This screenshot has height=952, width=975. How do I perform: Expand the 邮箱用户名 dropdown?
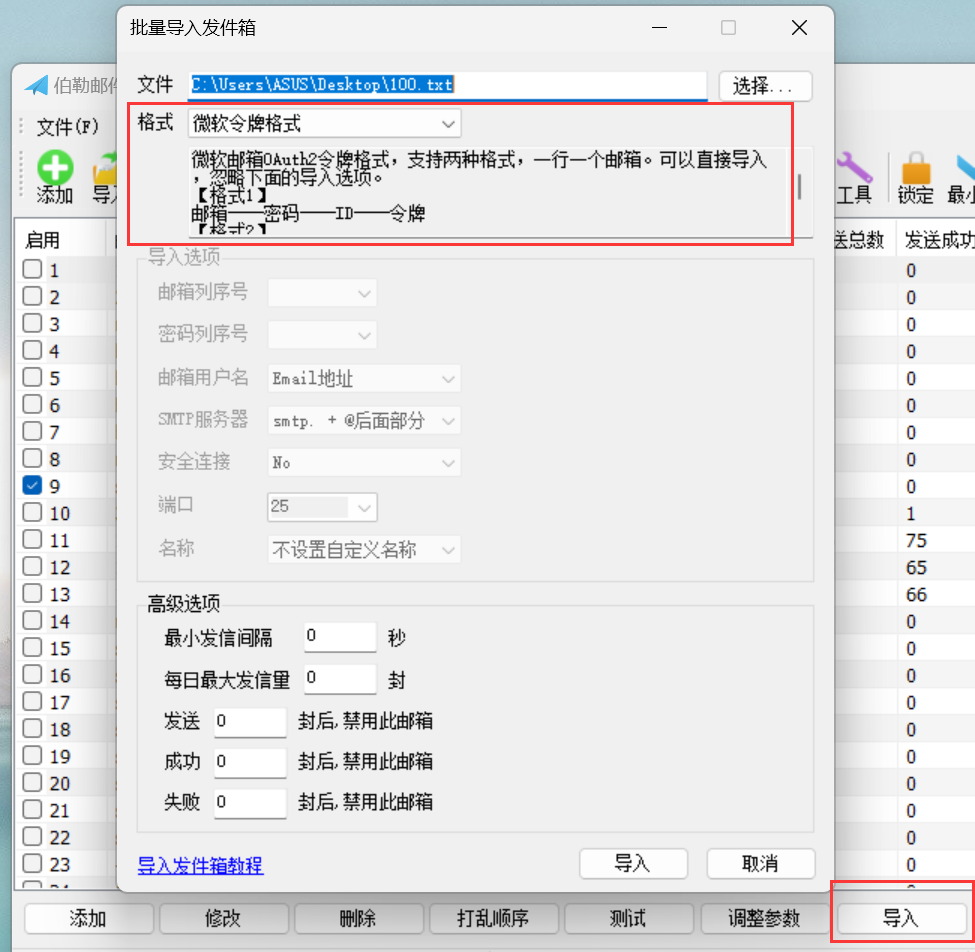(364, 380)
